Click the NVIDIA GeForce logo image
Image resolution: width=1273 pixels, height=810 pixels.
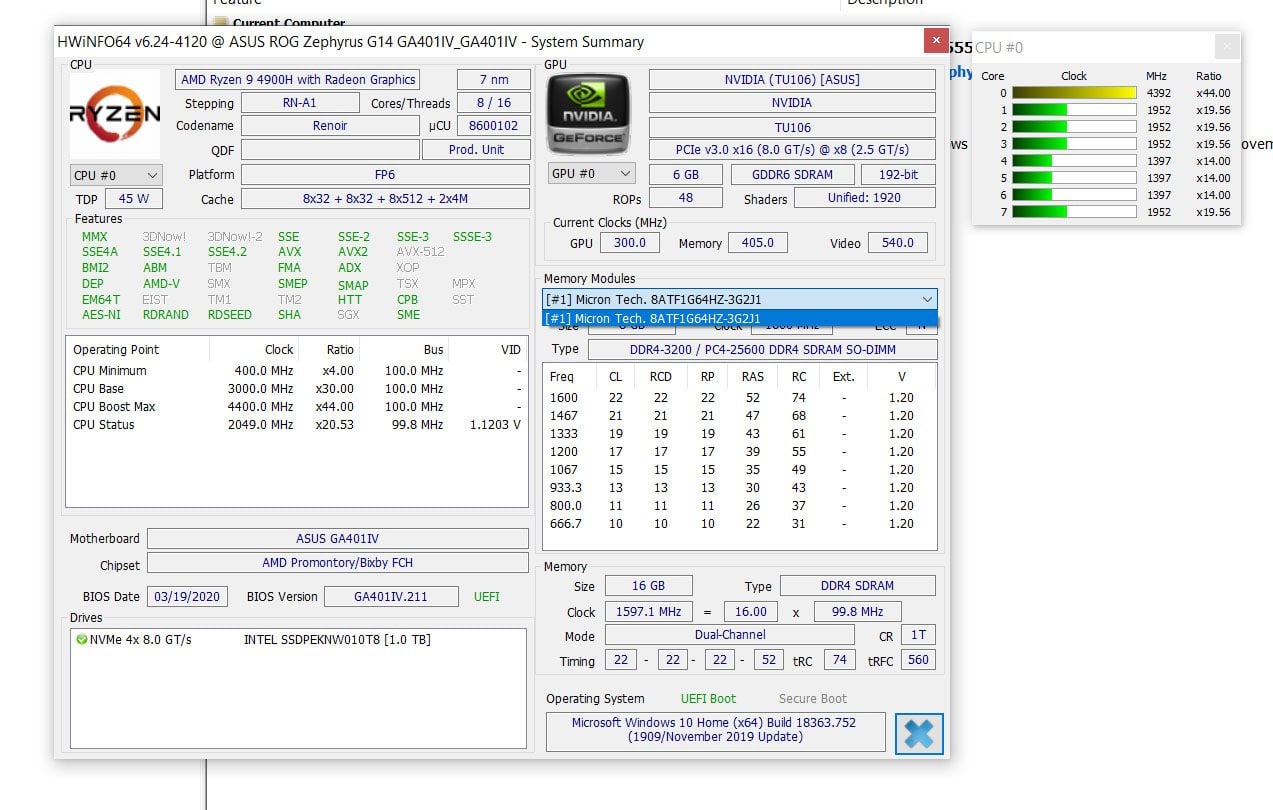point(591,114)
